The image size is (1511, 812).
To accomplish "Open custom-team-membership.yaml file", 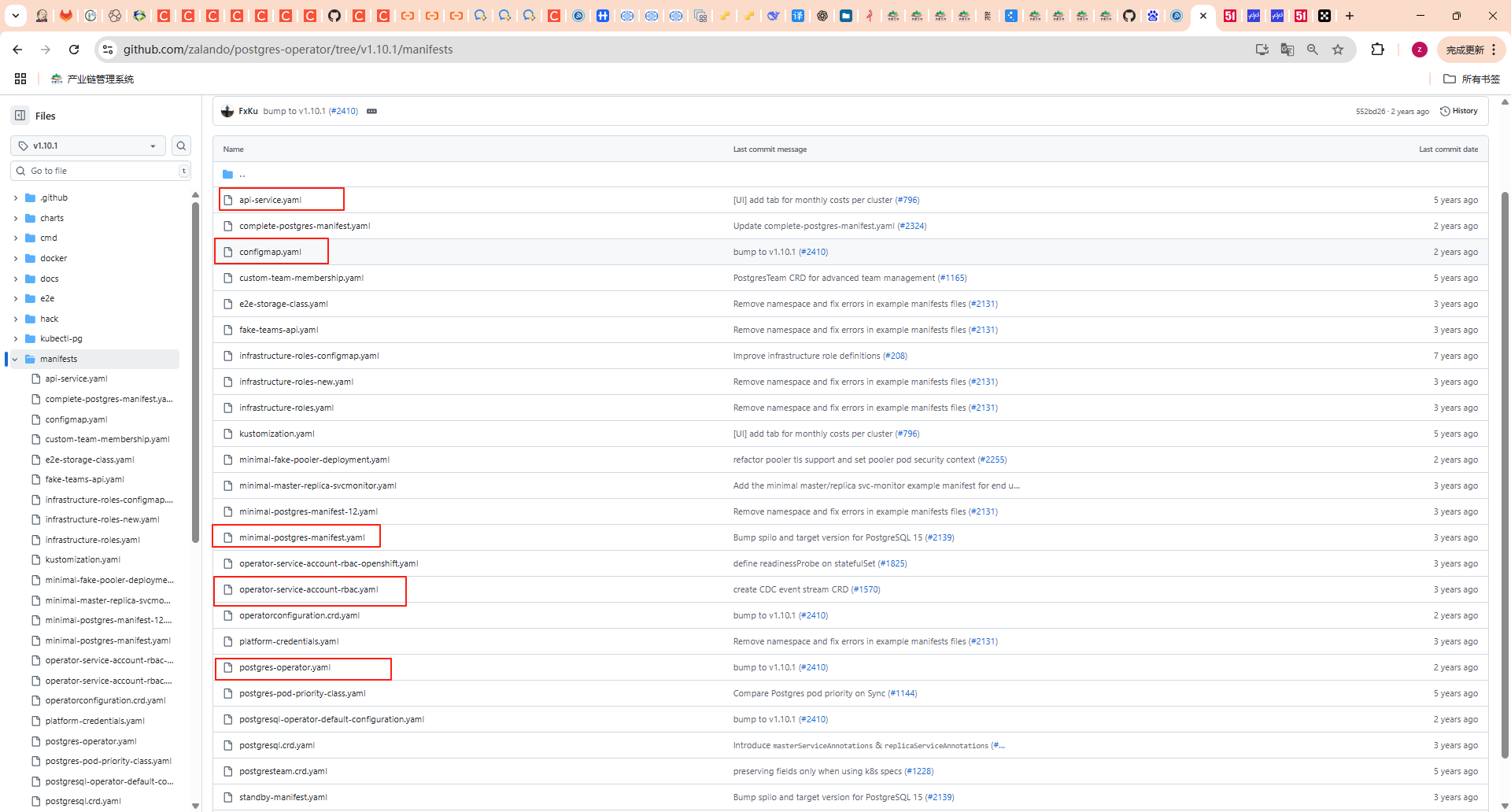I will (301, 278).
